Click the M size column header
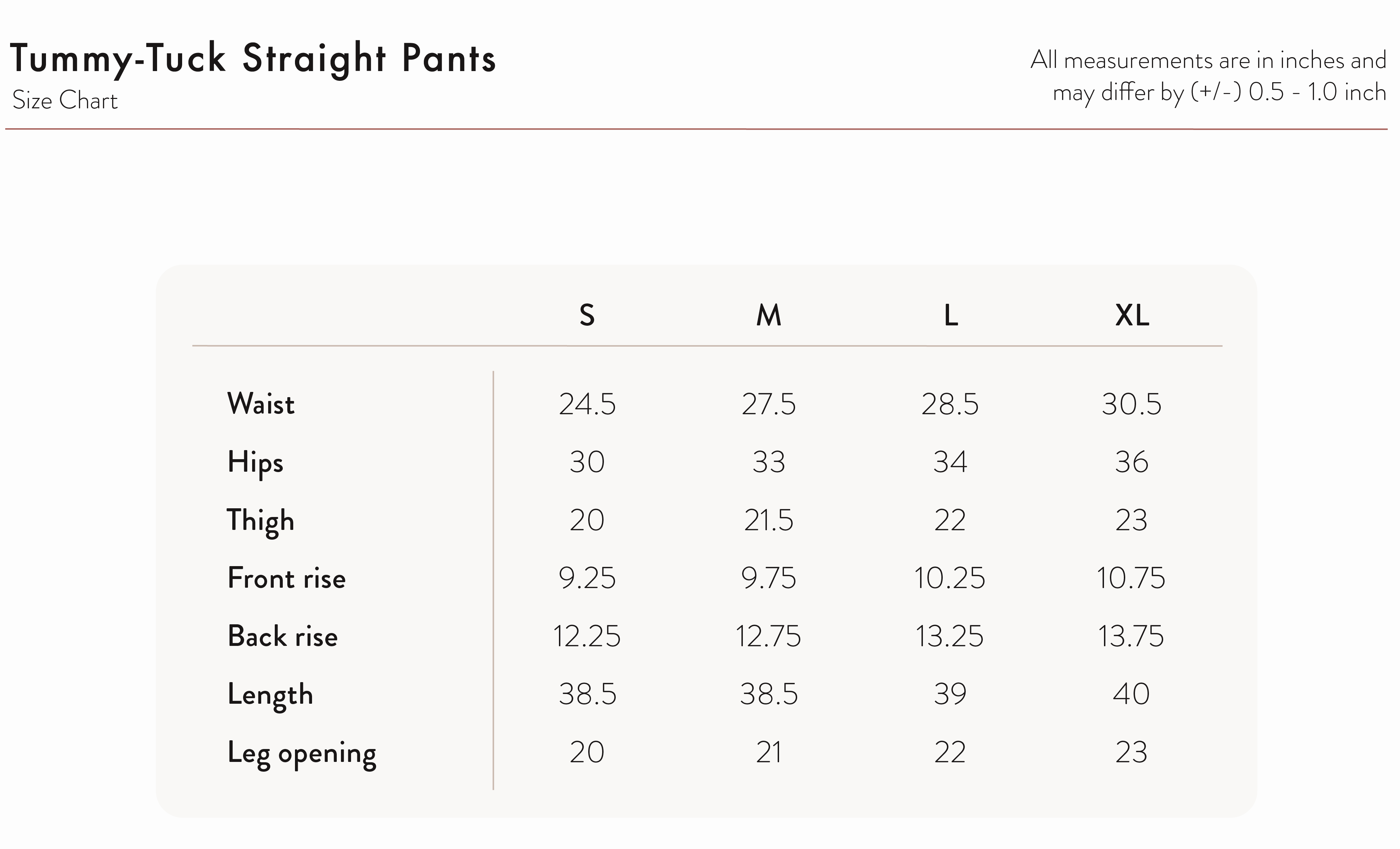Screen dimensions: 1400x849 (769, 315)
